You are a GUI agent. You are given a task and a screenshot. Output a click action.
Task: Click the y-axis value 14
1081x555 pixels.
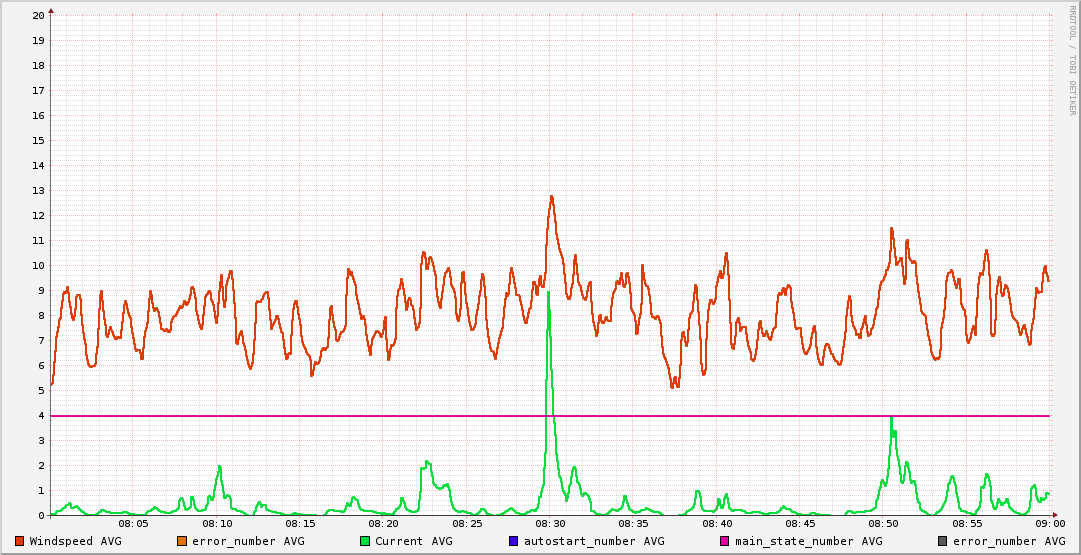click(x=39, y=165)
